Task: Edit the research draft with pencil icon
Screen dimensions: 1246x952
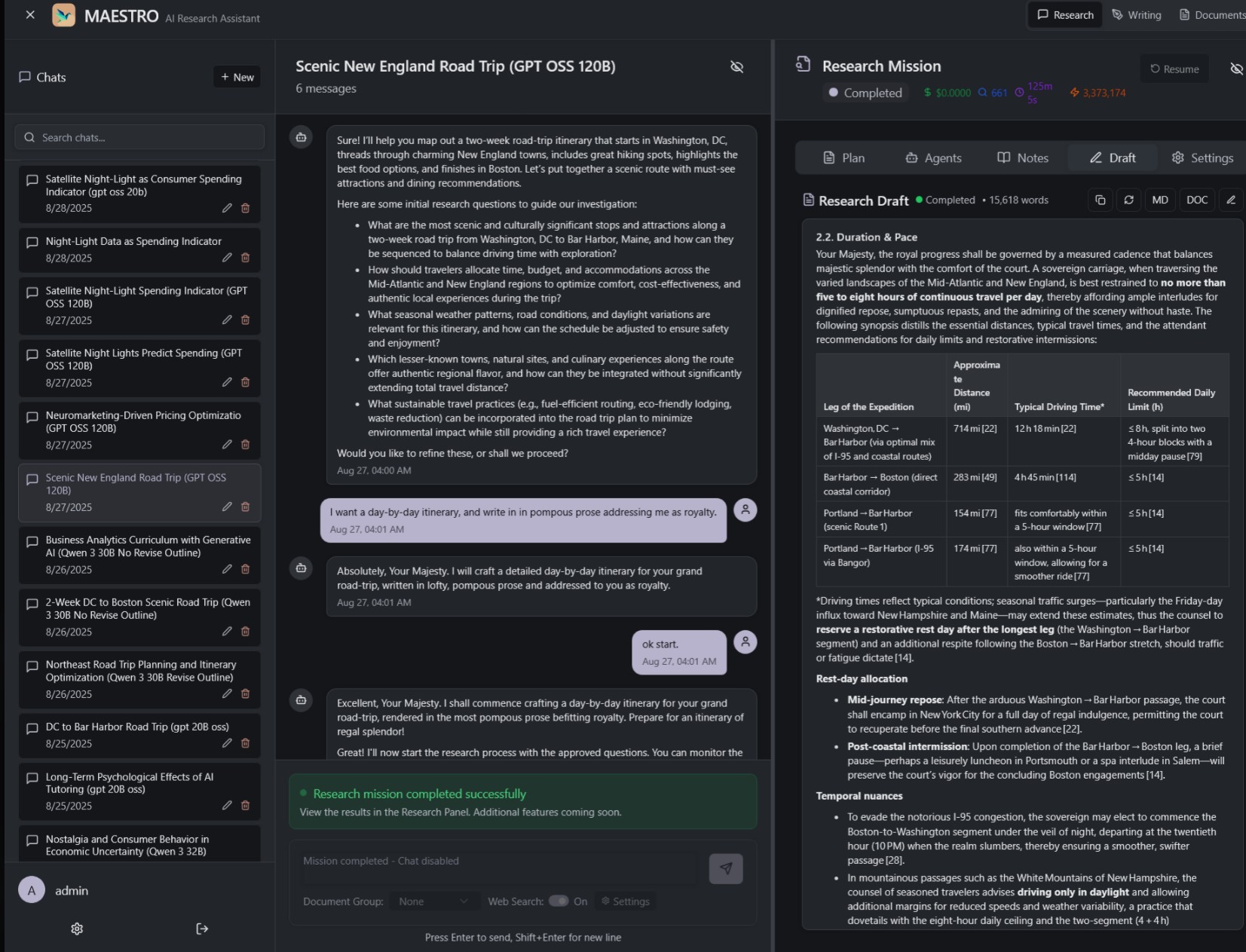Action: pos(1231,200)
